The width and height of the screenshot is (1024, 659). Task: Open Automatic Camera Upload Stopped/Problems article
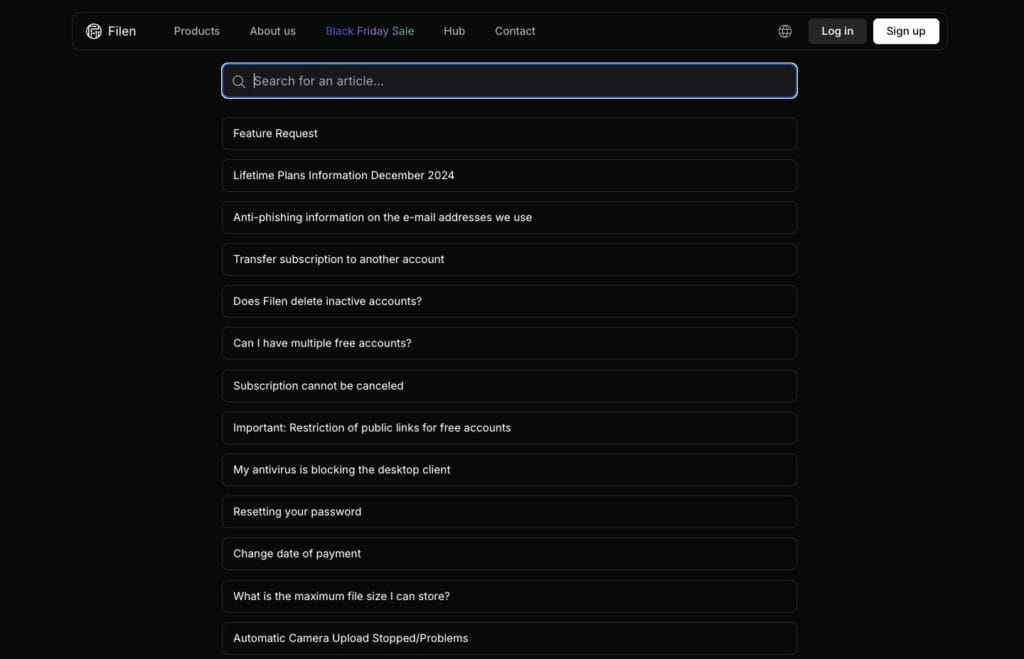[x=508, y=637]
